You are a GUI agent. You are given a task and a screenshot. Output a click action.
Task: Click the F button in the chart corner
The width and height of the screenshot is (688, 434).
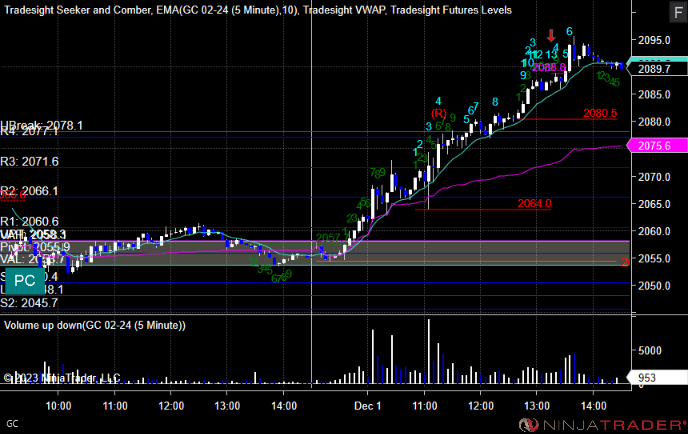678,12
